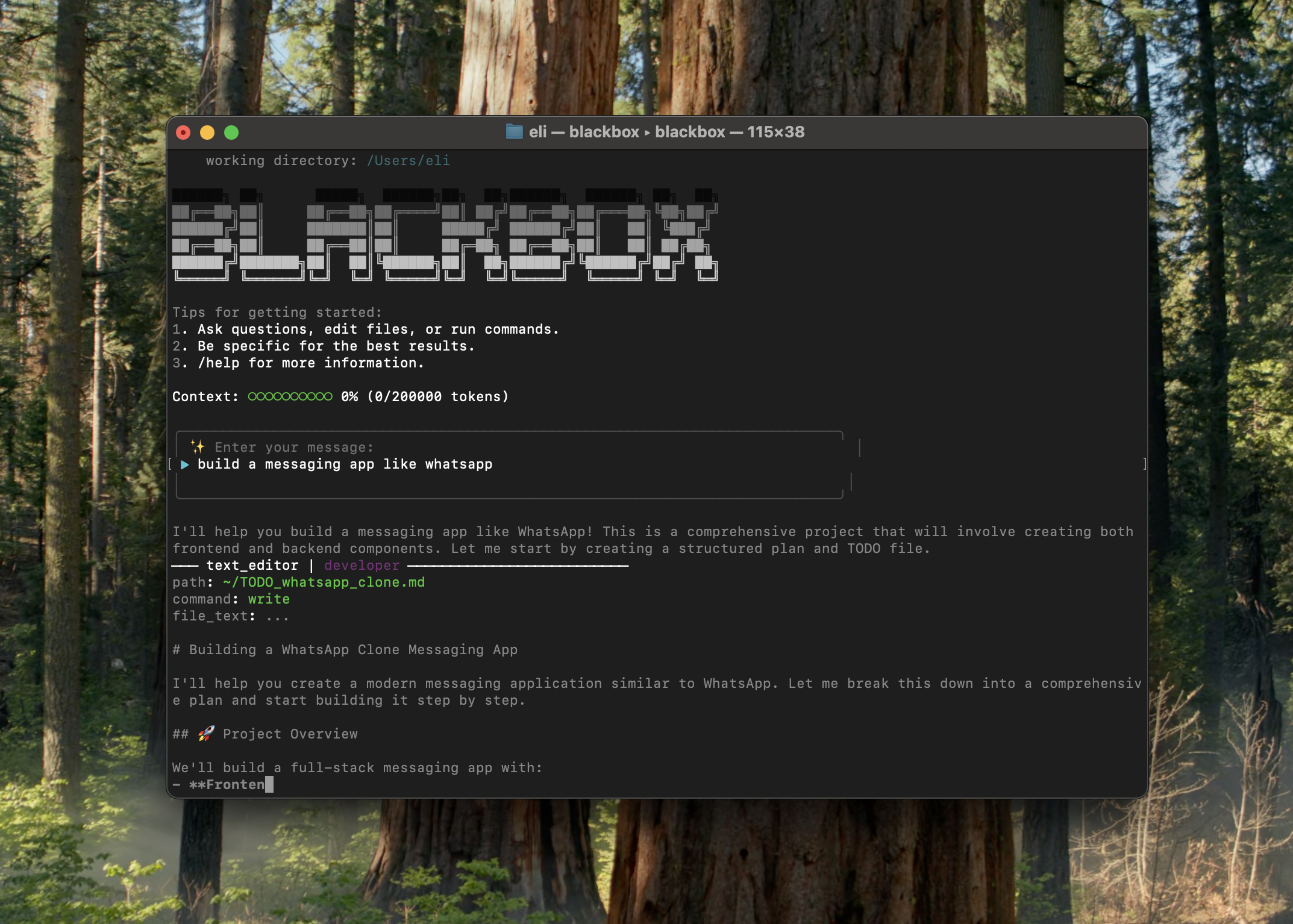
Task: Click tip '/help for more information.'
Action: coord(311,363)
